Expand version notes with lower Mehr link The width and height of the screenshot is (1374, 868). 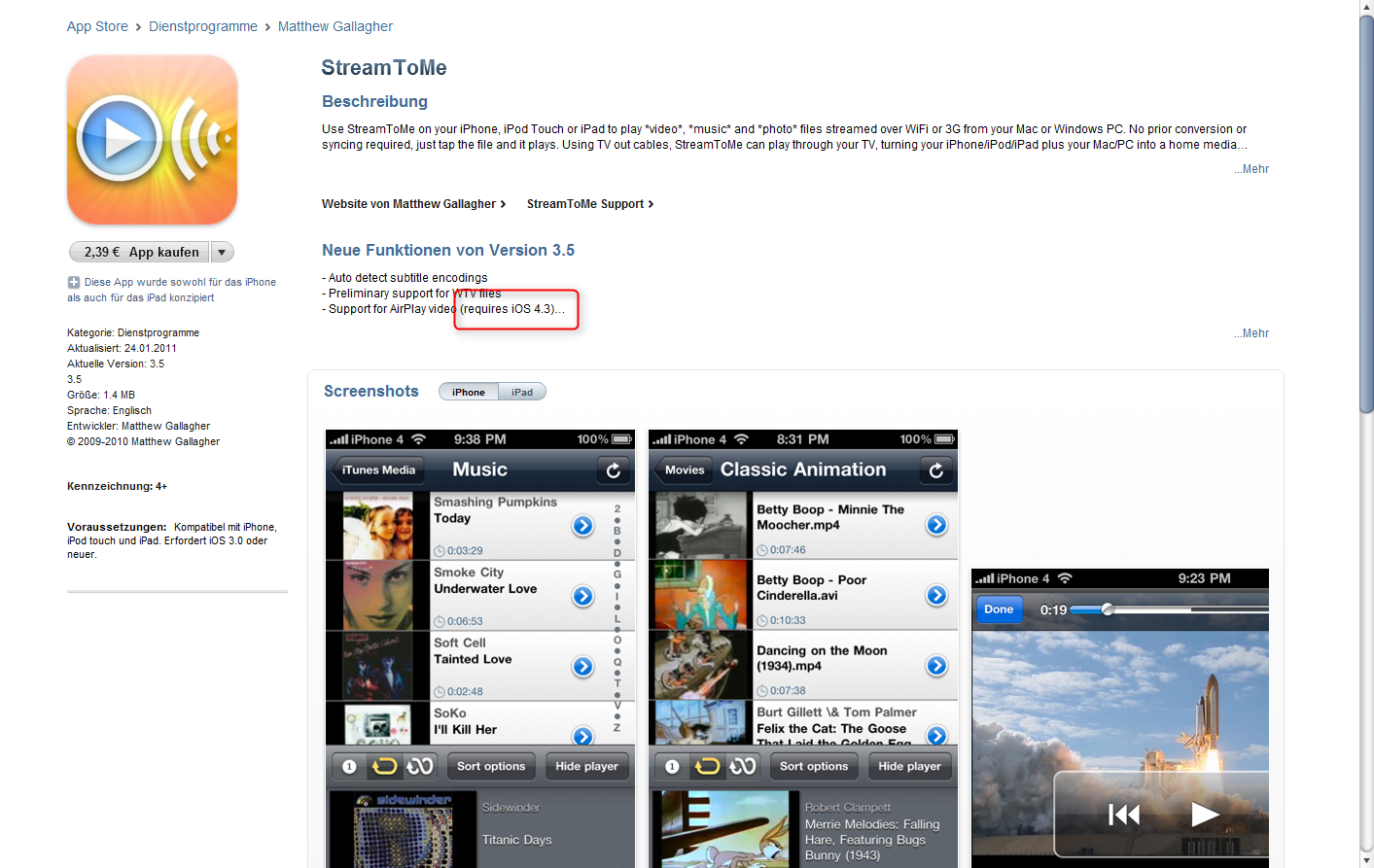point(1252,333)
